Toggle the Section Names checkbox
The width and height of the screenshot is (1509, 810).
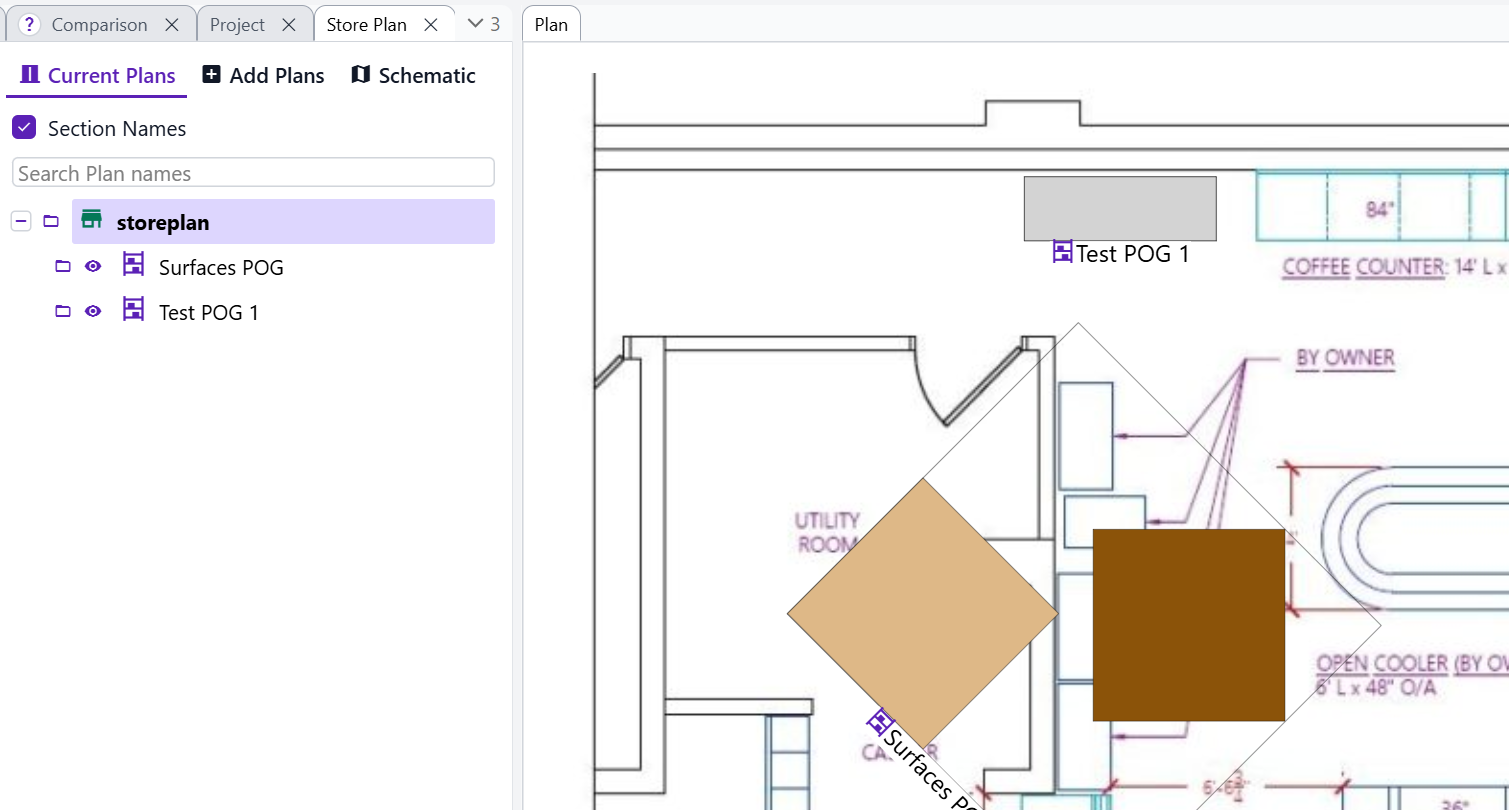tap(24, 128)
